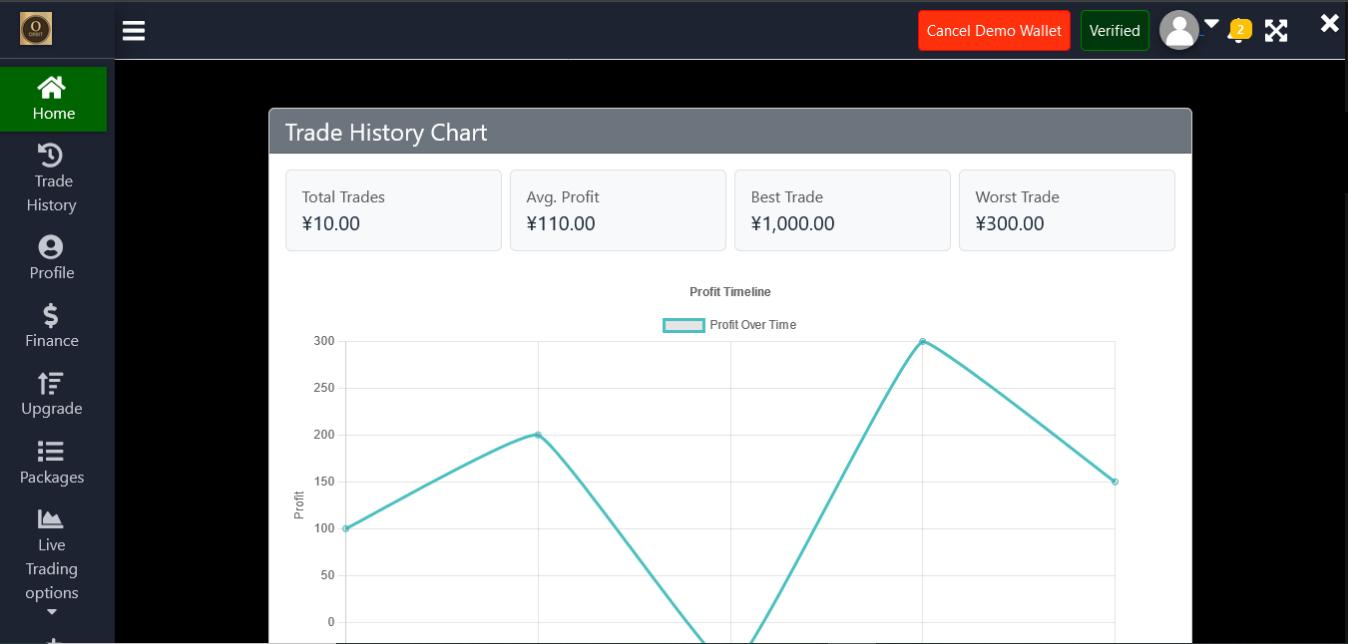Click the Profit y-axis label
The width and height of the screenshot is (1348, 644).
299,505
